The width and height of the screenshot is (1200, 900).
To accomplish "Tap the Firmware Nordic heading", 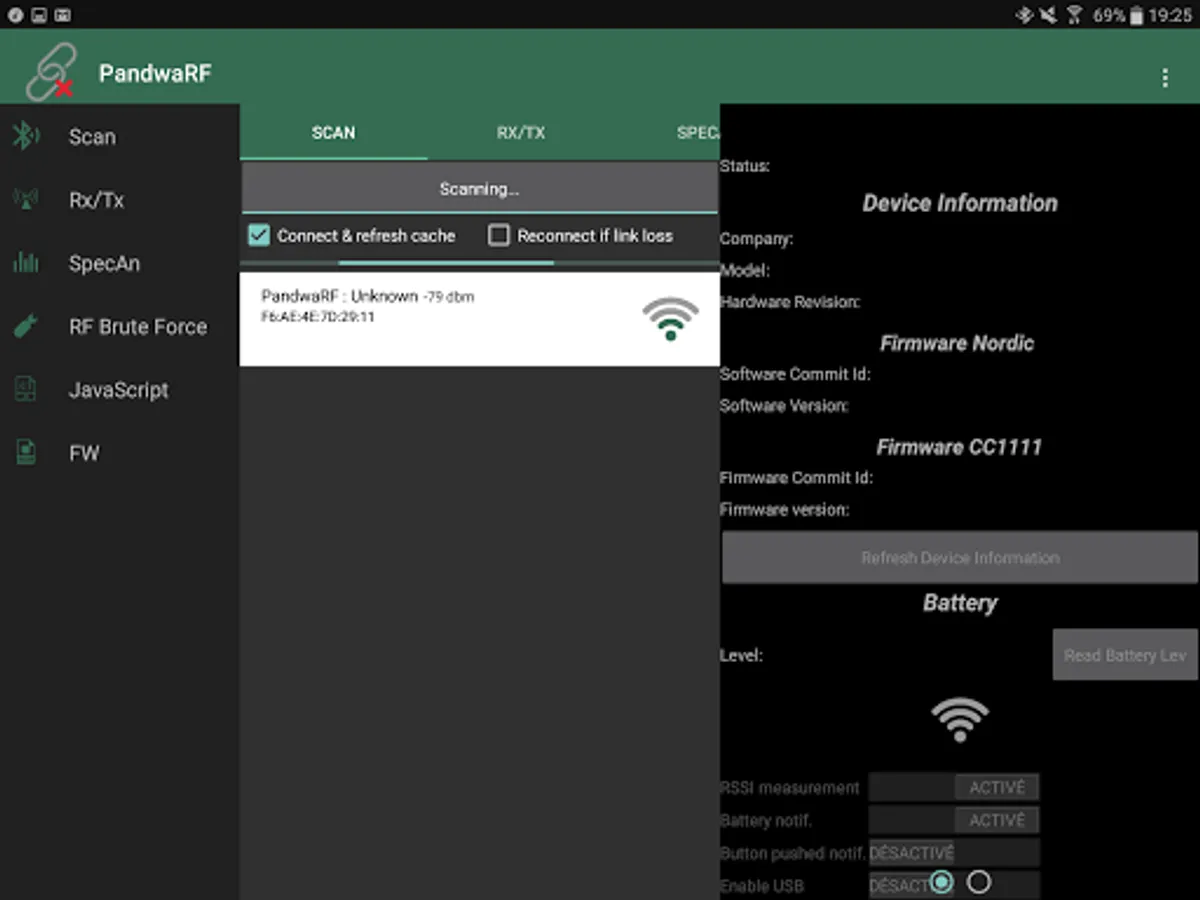I will [x=957, y=343].
